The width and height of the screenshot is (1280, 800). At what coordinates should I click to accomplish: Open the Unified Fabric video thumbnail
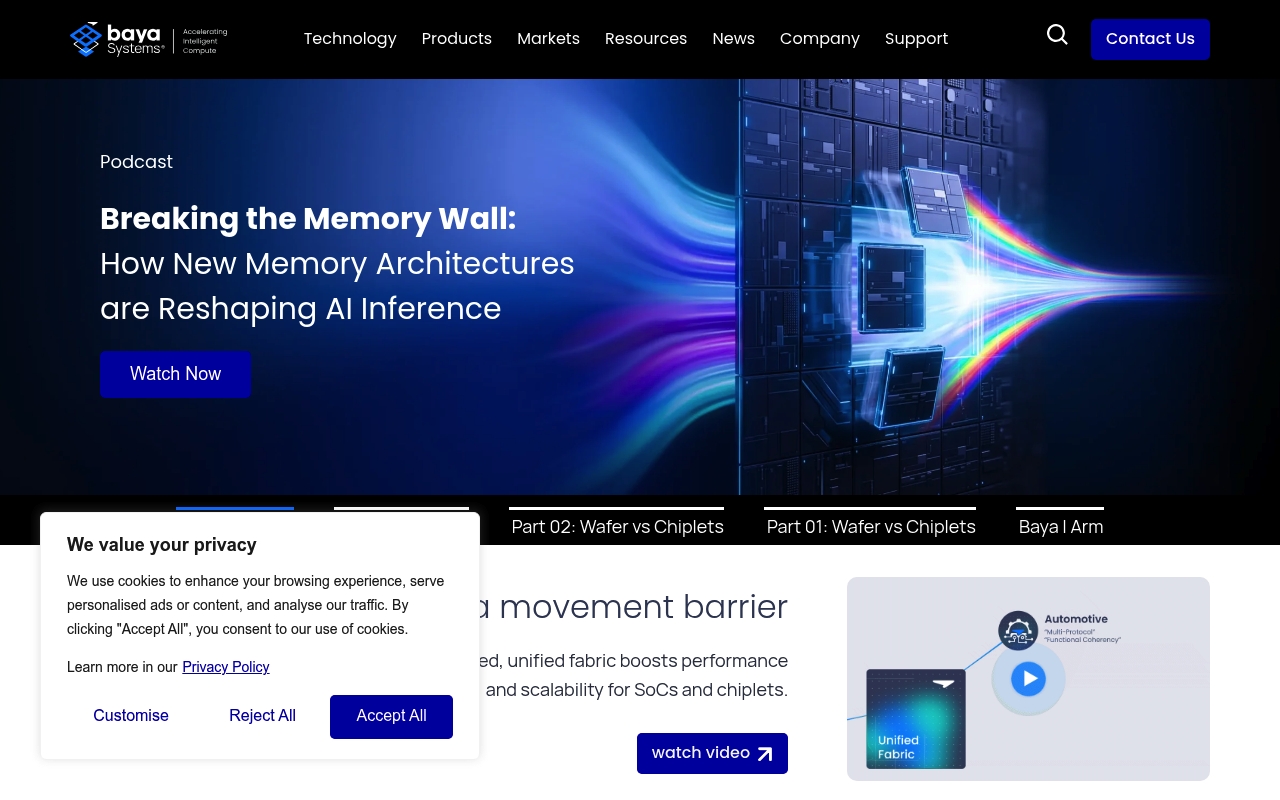pyautogui.click(x=1028, y=679)
